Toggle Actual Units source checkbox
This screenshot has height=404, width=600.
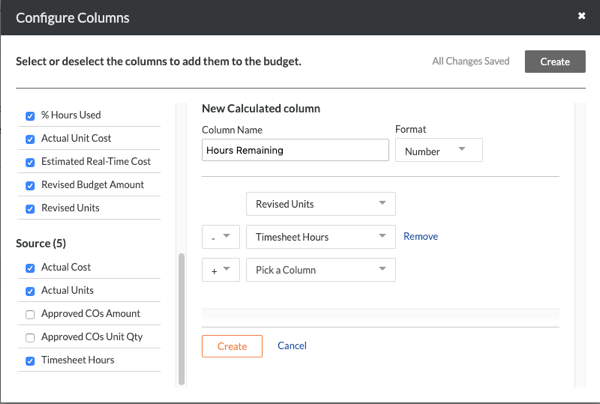[30, 292]
